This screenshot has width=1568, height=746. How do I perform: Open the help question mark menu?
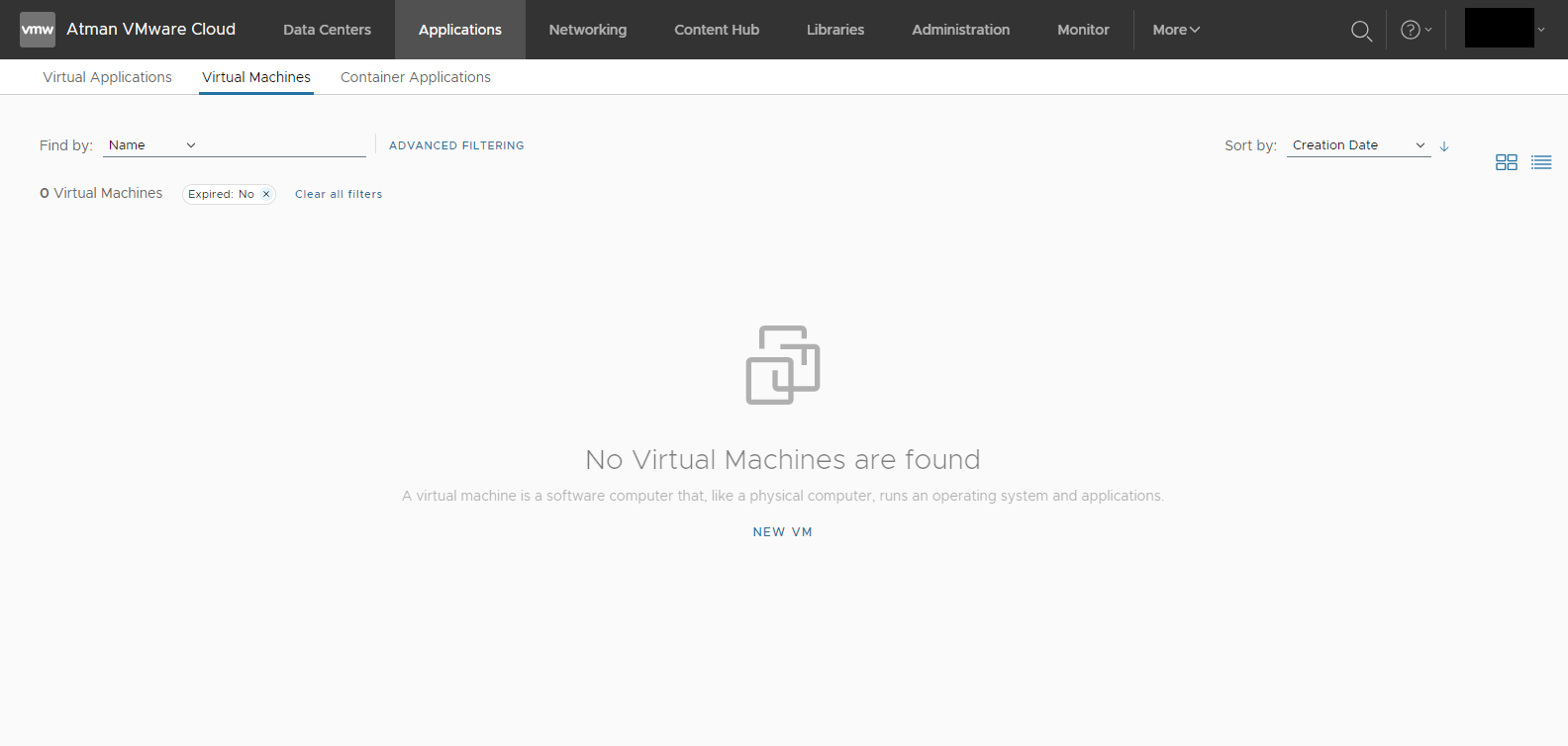1416,30
